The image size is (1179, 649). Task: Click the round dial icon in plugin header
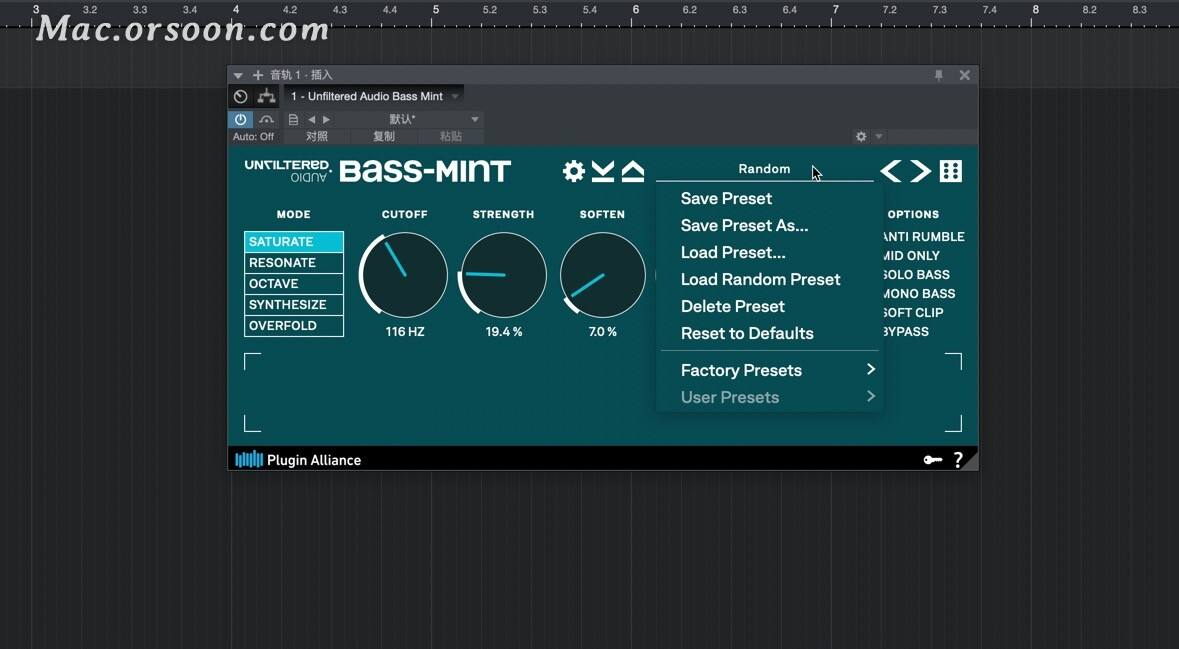click(241, 96)
